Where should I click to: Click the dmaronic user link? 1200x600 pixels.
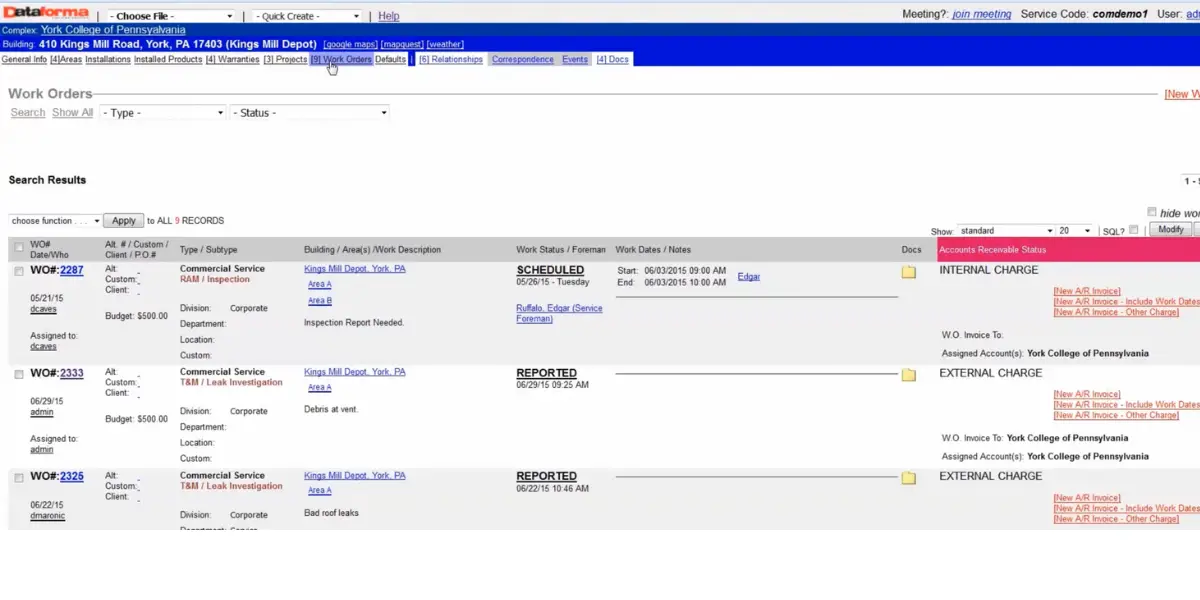coord(47,516)
